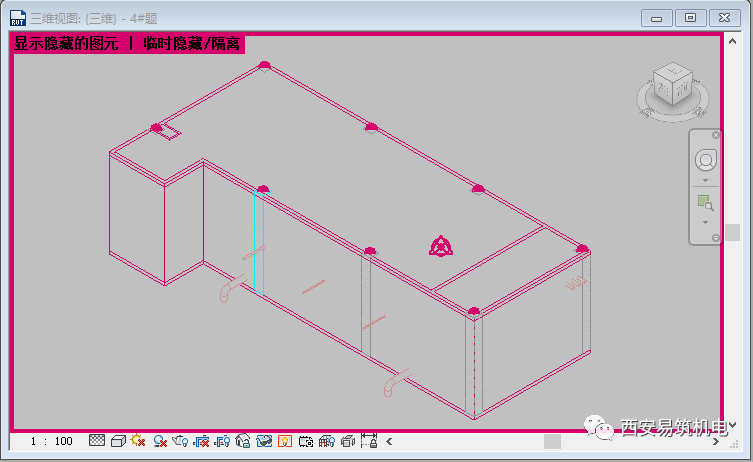Minimize the 3D view window

point(656,18)
